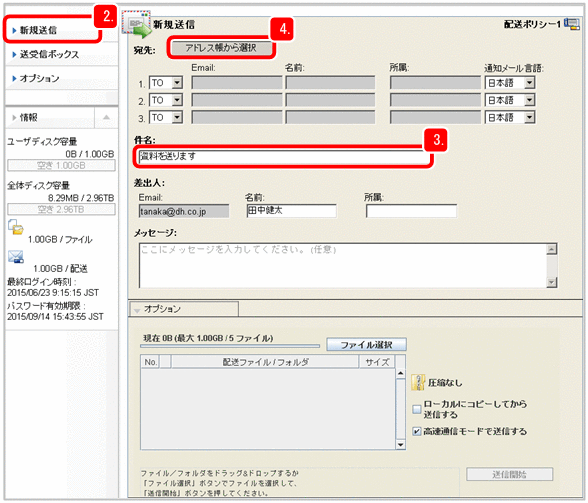Open row 2 日本語 language dropdown
The width and height of the screenshot is (588, 503).
(510, 100)
